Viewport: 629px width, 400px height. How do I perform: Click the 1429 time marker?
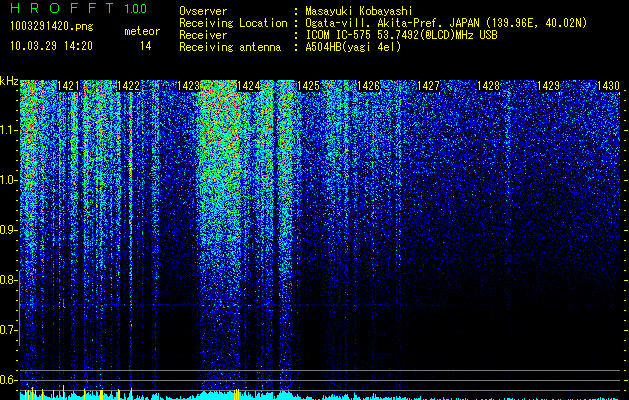pos(548,86)
